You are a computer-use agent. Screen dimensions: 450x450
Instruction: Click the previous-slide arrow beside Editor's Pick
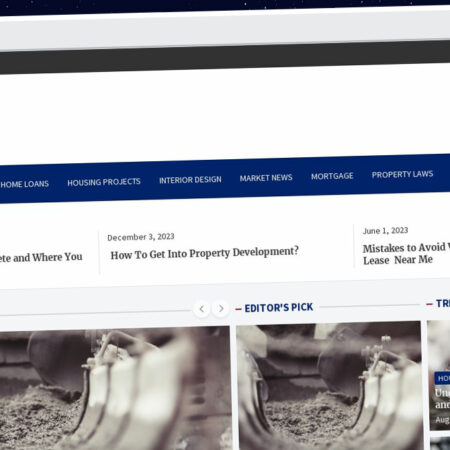click(202, 309)
